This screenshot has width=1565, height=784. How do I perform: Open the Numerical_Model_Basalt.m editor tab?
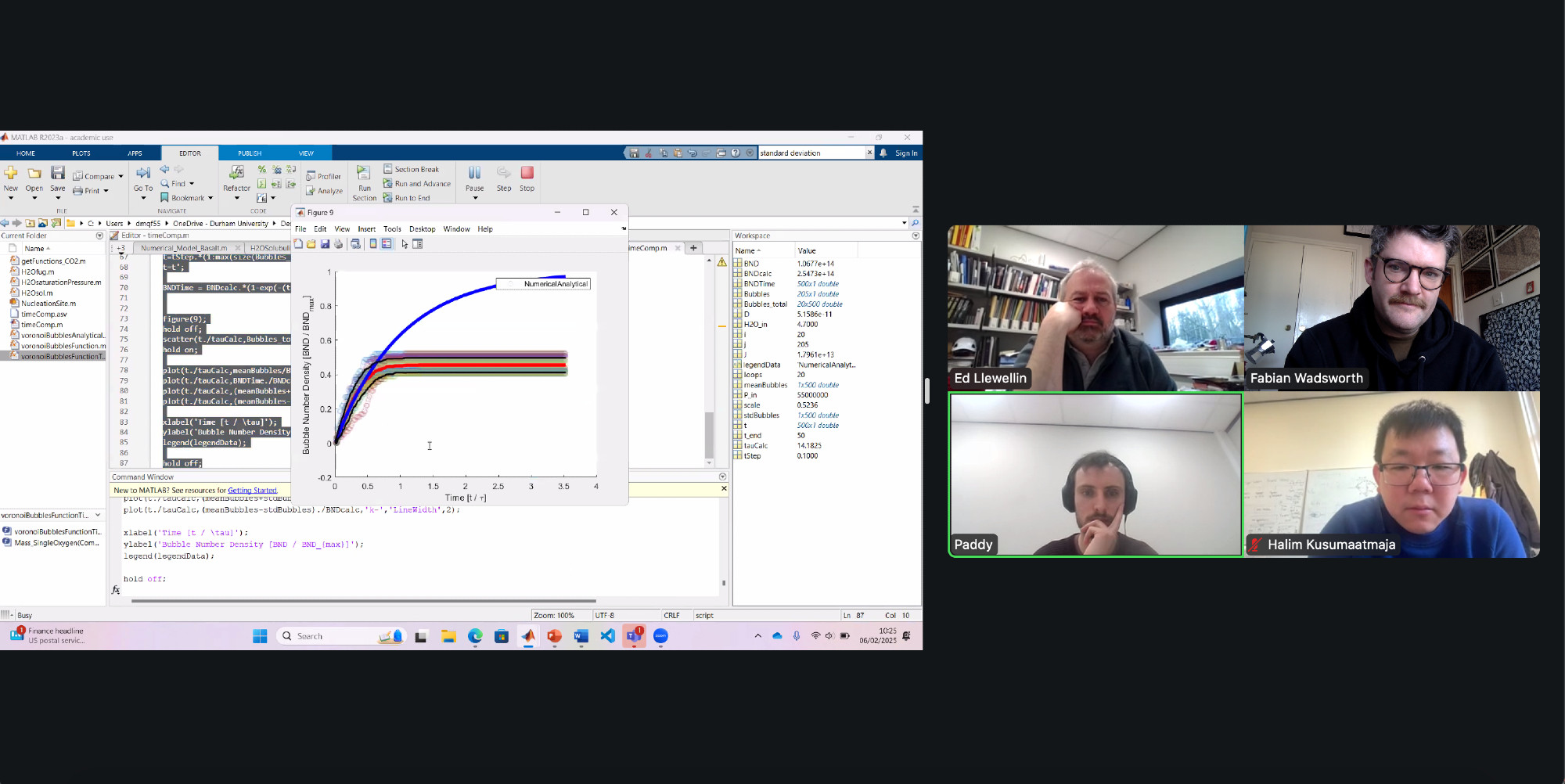click(184, 248)
